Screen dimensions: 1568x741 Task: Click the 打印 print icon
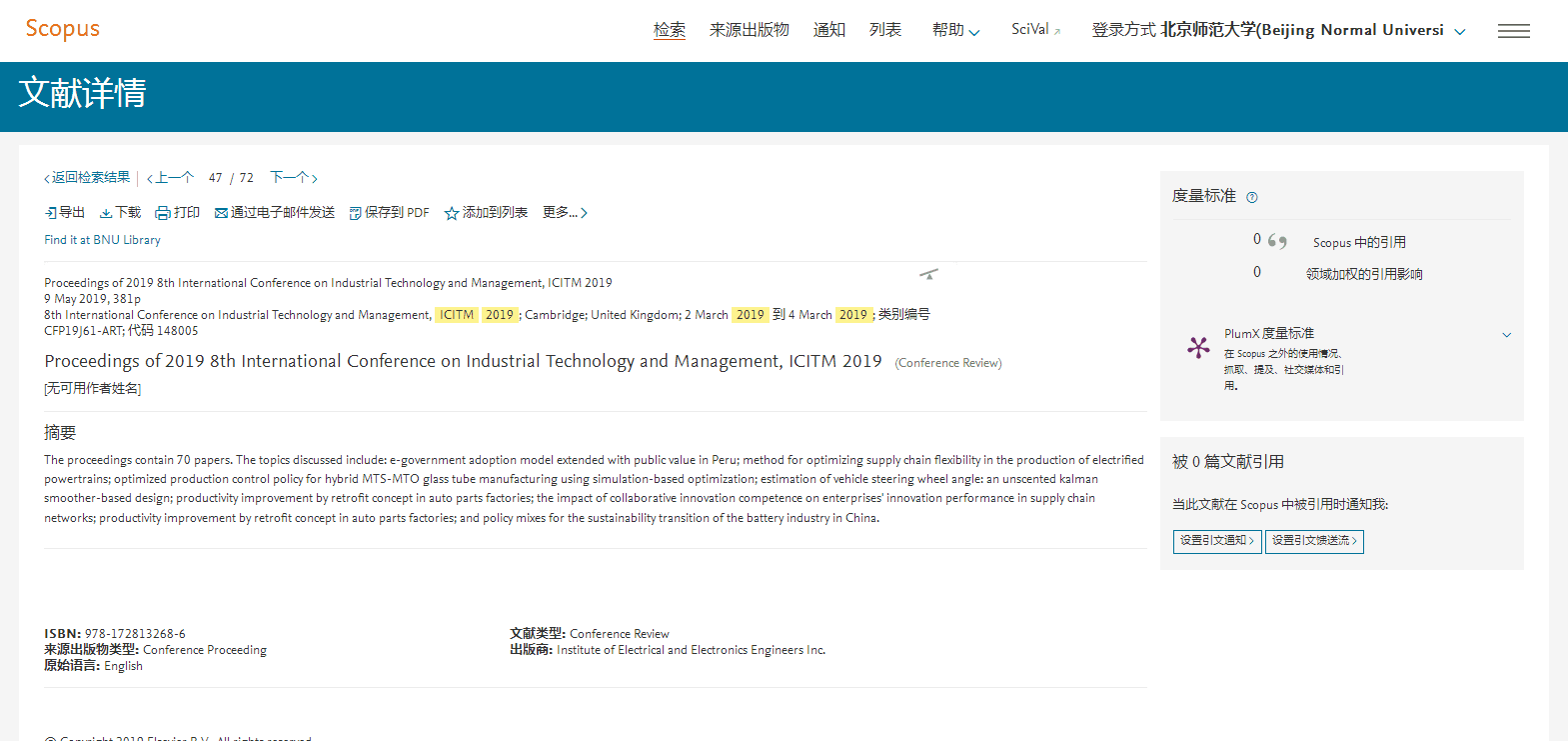click(163, 213)
